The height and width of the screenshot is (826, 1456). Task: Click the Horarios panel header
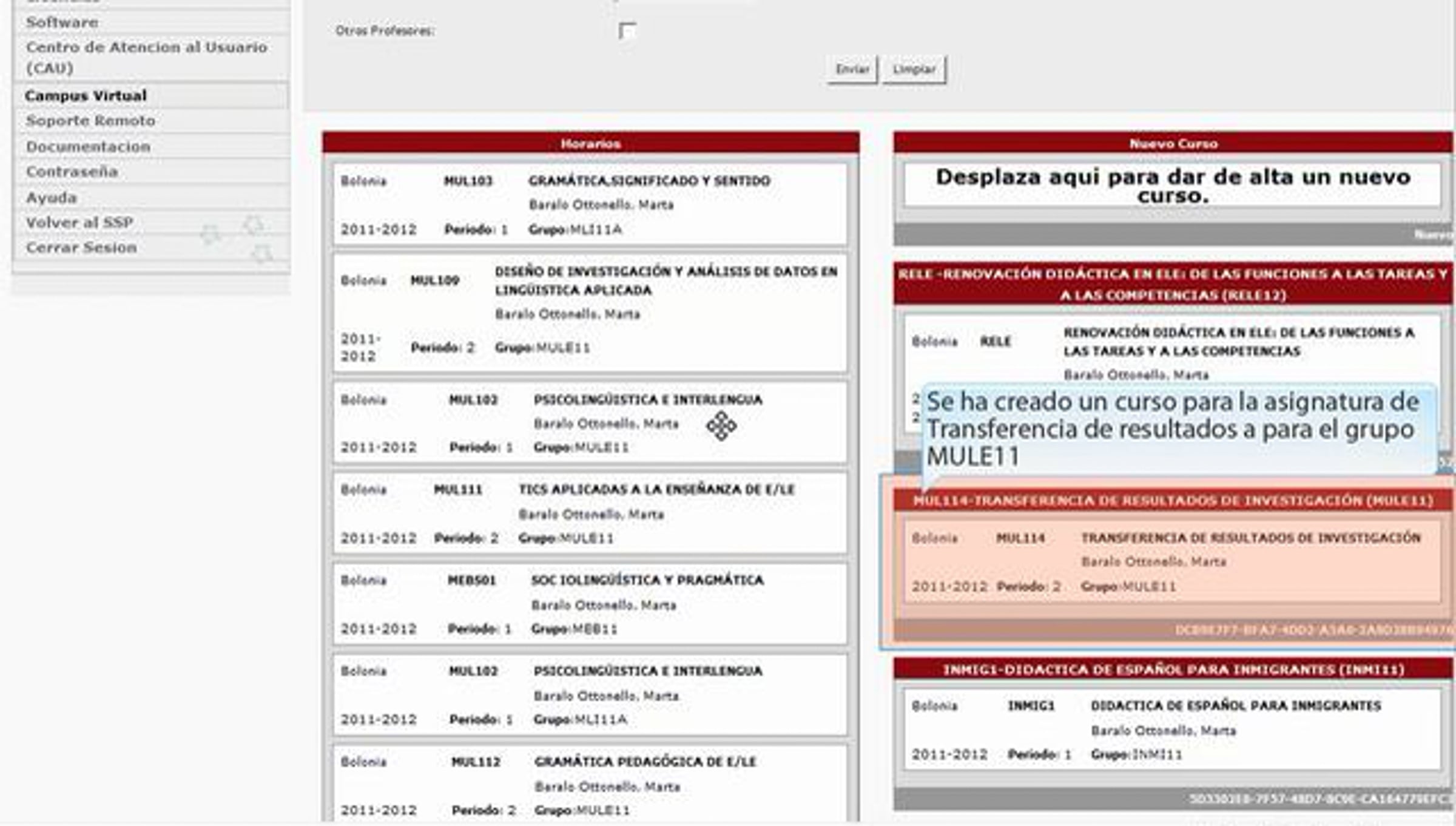(590, 143)
